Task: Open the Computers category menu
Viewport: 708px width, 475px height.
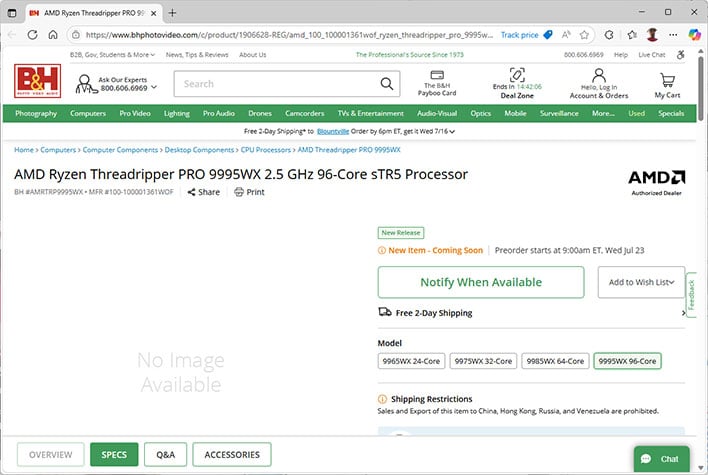Action: coord(88,113)
